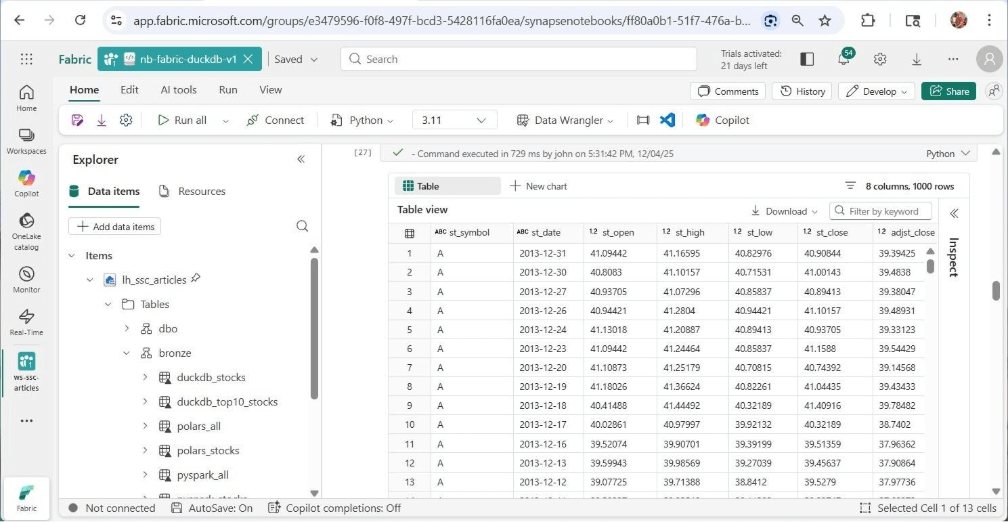Click Filter by keyword field

[x=882, y=211]
